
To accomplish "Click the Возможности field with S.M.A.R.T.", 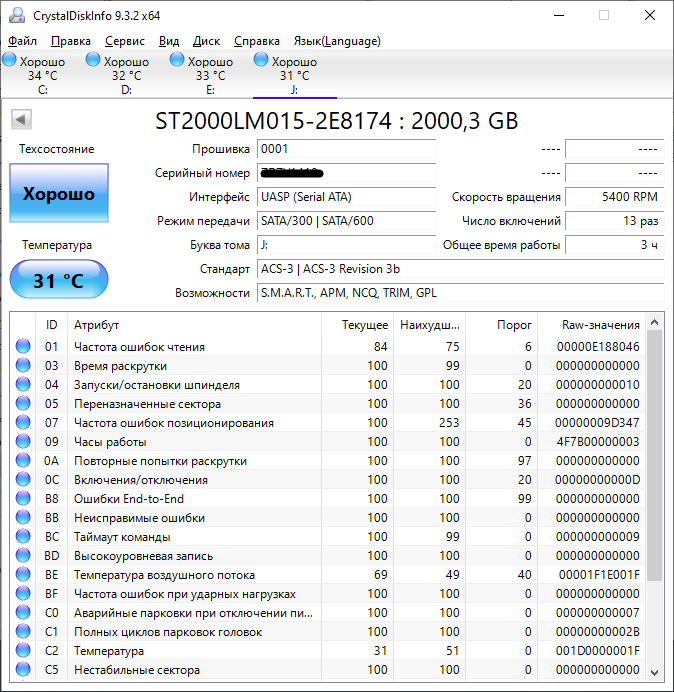I will point(460,293).
